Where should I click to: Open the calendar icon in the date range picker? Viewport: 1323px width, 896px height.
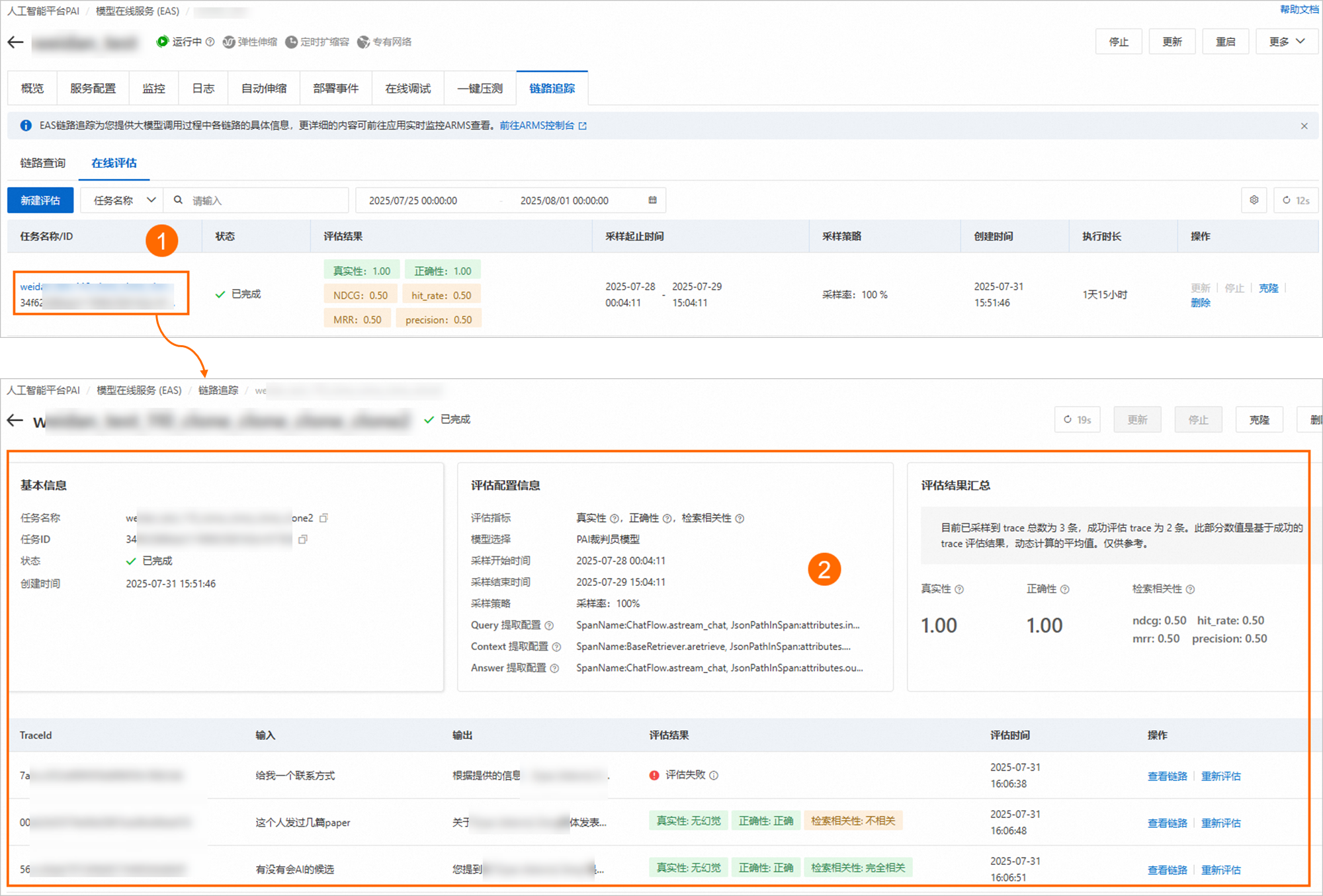click(x=652, y=200)
